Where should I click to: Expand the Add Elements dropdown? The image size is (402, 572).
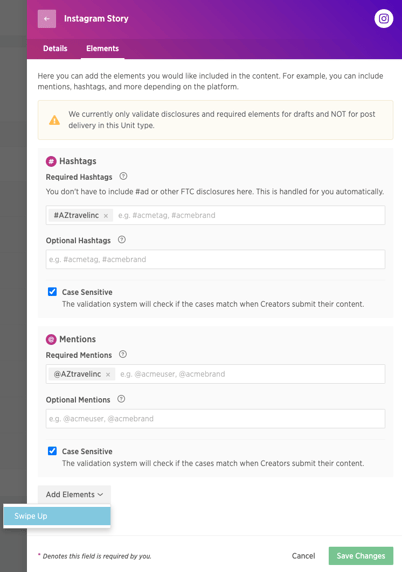pyautogui.click(x=74, y=495)
